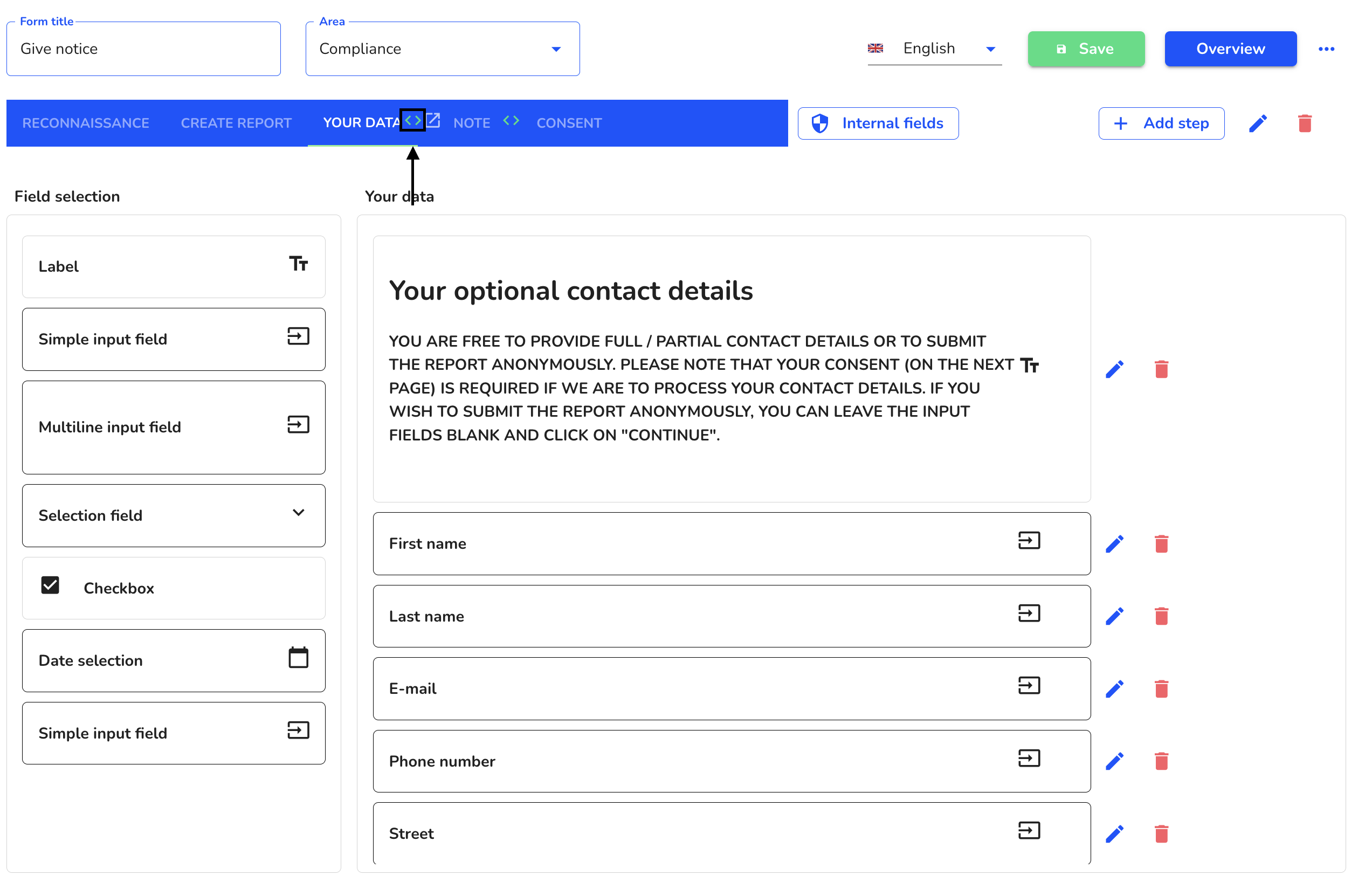Click the input icon in First name row
The image size is (1365, 896).
[1029, 540]
